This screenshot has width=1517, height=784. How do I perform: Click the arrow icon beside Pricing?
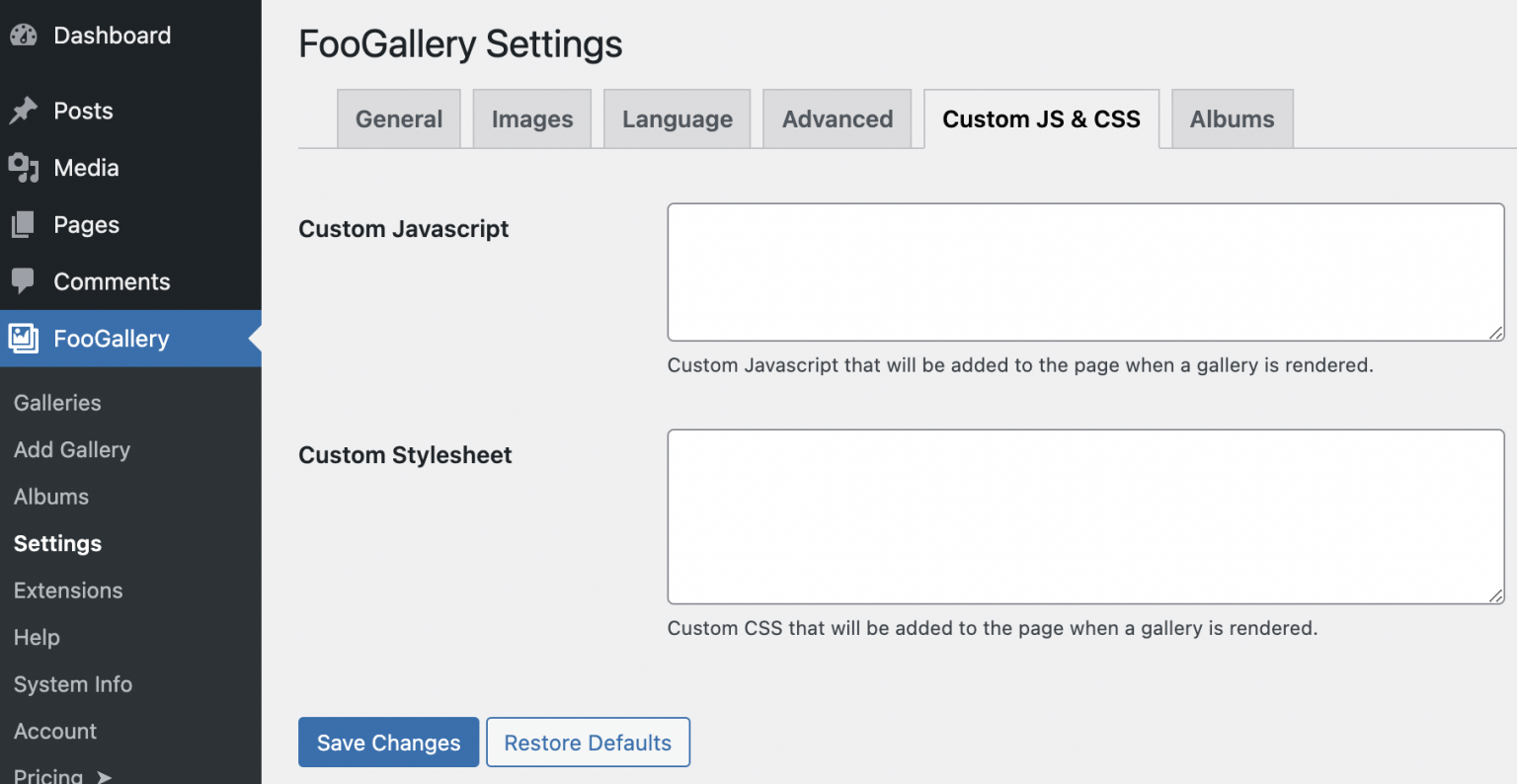click(x=104, y=777)
